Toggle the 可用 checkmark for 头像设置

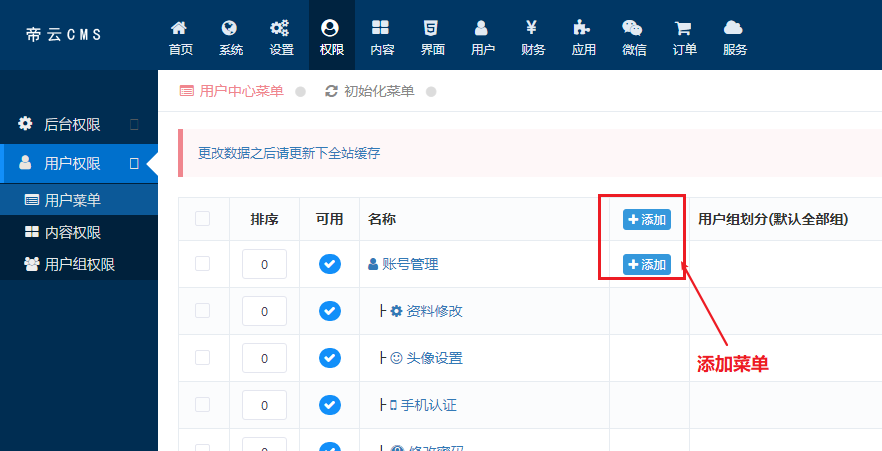tap(330, 358)
